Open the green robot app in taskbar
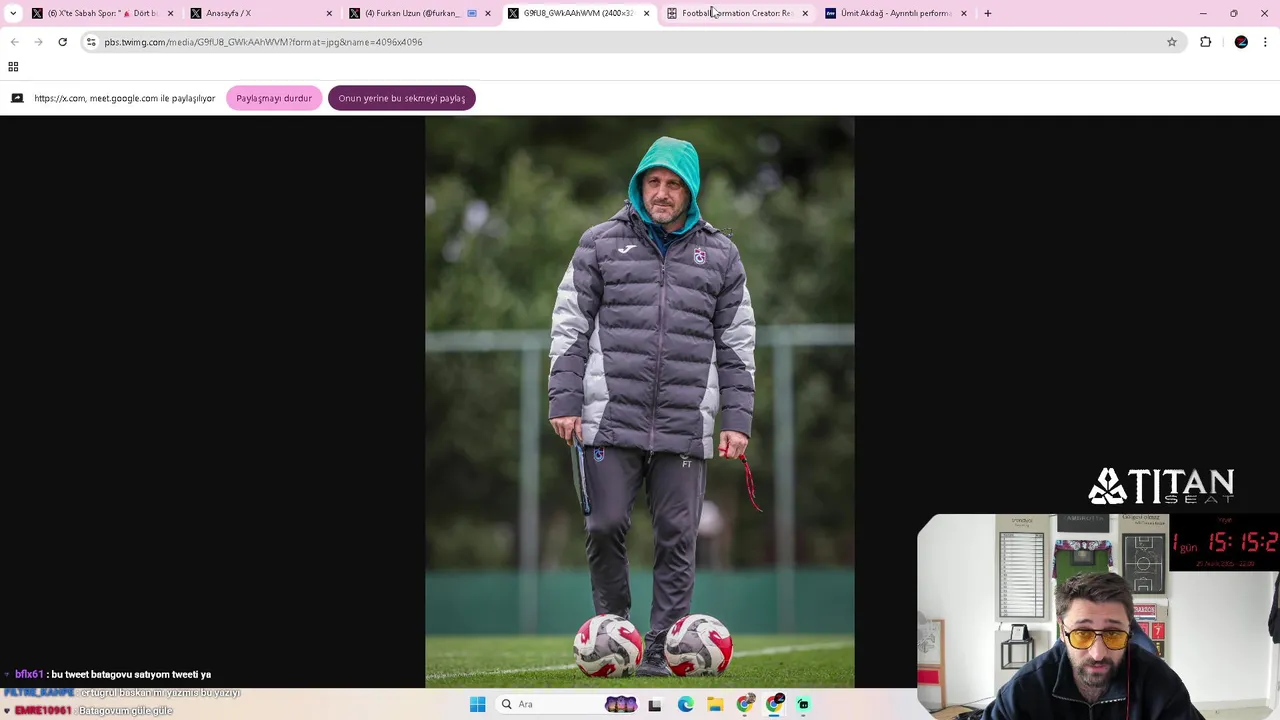1280x720 pixels. coord(803,704)
